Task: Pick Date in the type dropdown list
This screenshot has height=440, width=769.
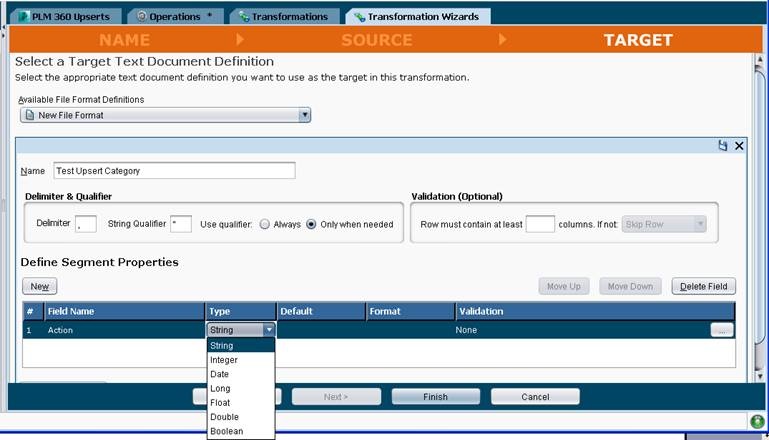Action: click(x=219, y=374)
